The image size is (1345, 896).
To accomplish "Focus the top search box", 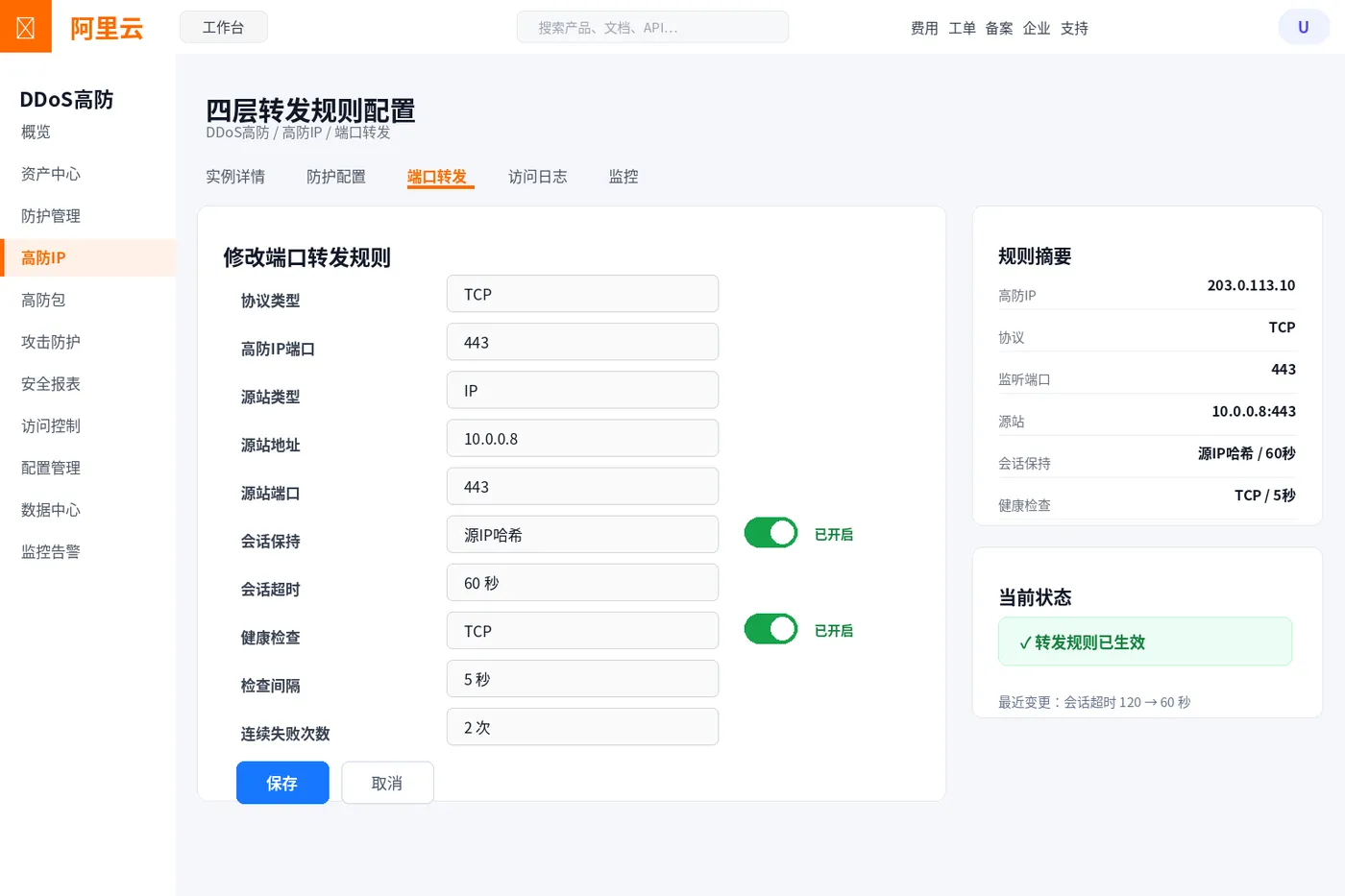I will (x=652, y=27).
